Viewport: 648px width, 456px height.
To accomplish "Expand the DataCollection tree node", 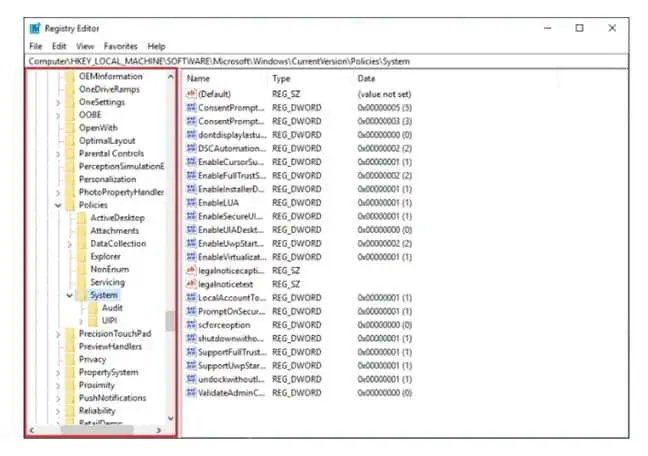I will [69, 244].
